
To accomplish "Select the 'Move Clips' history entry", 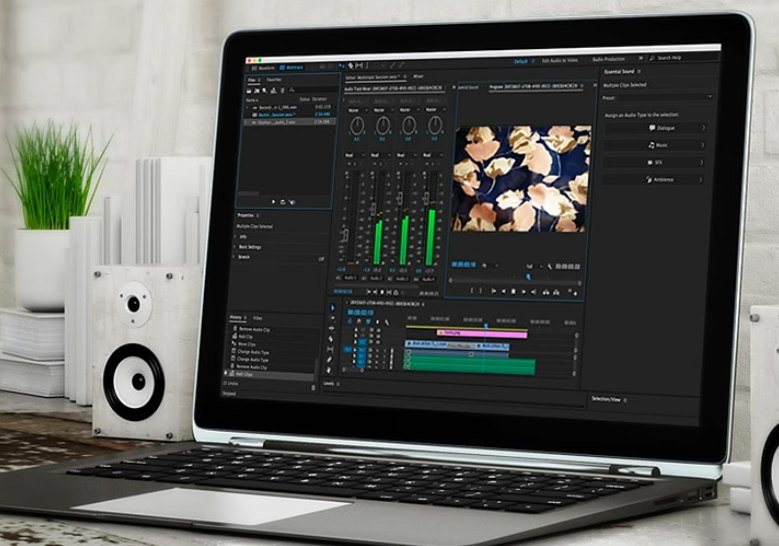I will [247, 344].
